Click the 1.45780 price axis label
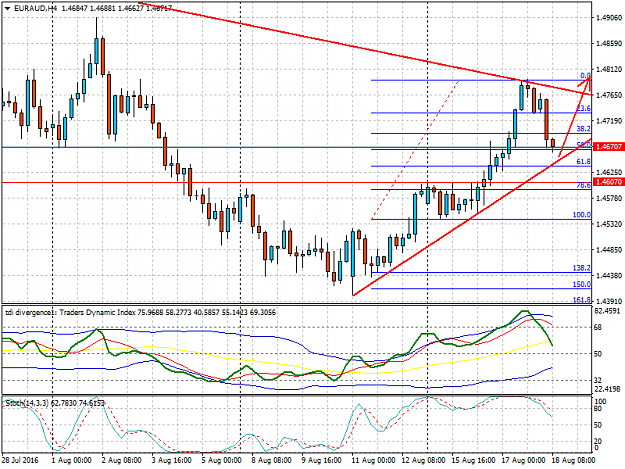Viewport: 625px width, 469px height. pyautogui.click(x=609, y=198)
